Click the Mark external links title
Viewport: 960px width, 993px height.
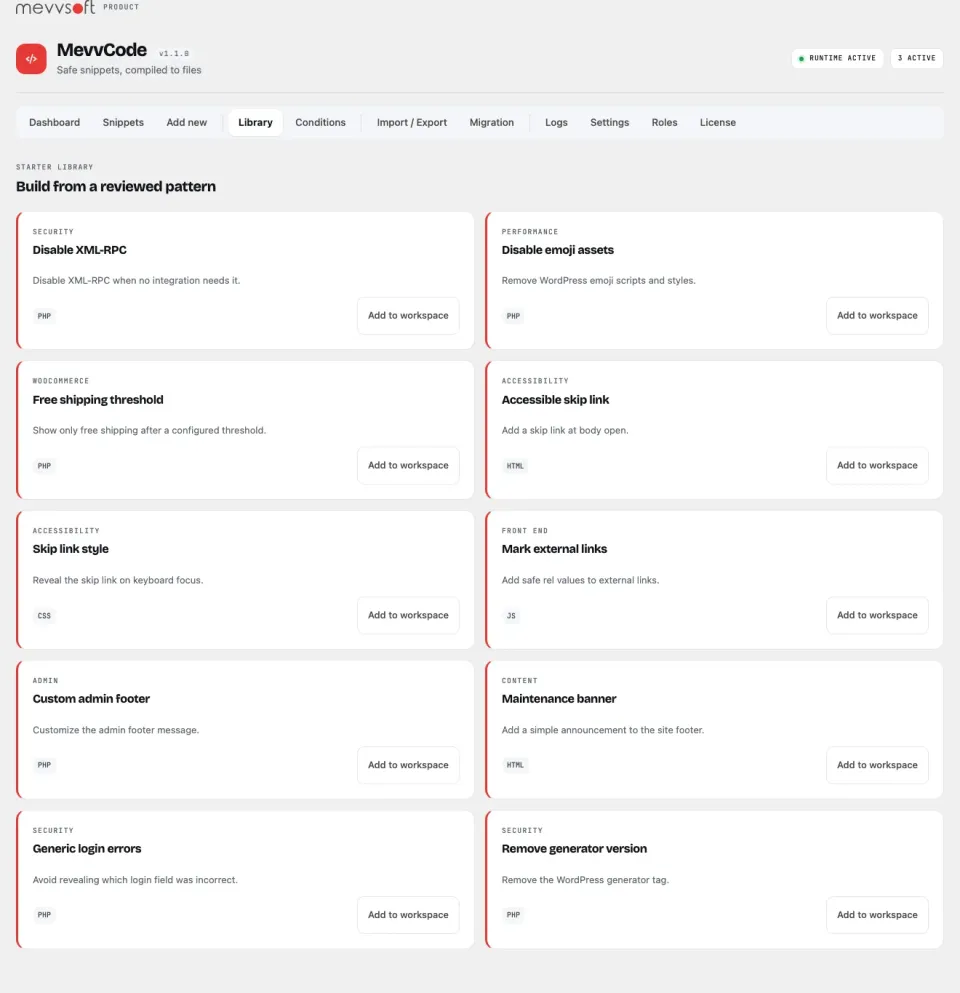click(x=554, y=549)
